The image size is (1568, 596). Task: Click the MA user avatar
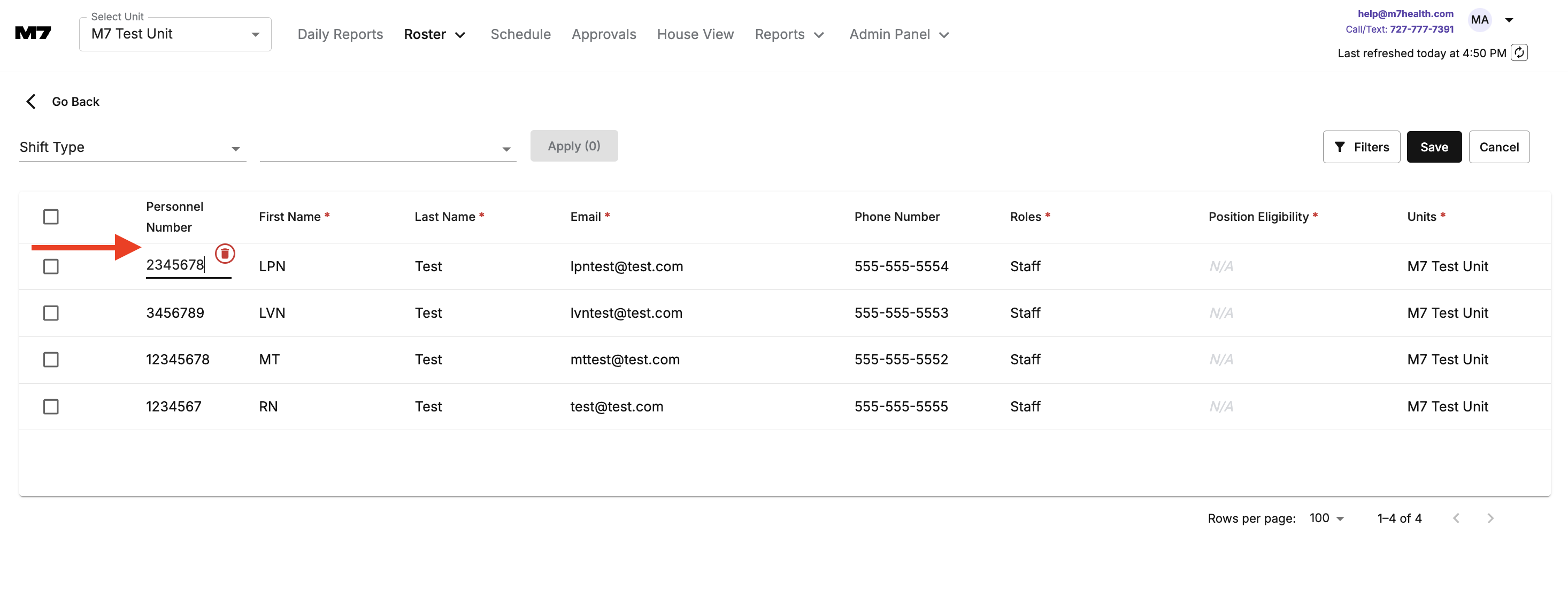(1479, 19)
